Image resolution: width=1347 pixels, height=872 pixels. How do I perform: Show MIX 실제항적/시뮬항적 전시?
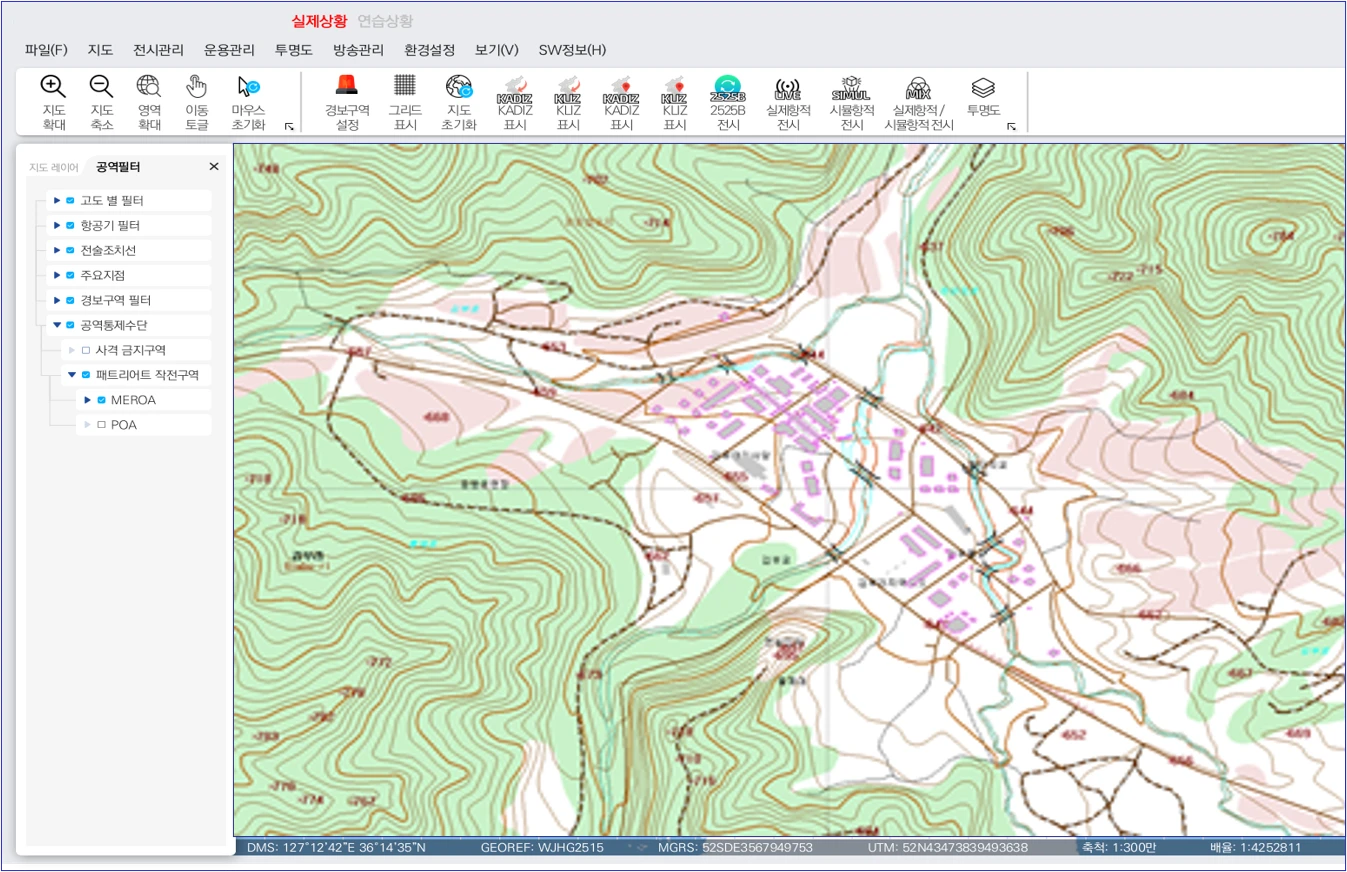click(918, 102)
